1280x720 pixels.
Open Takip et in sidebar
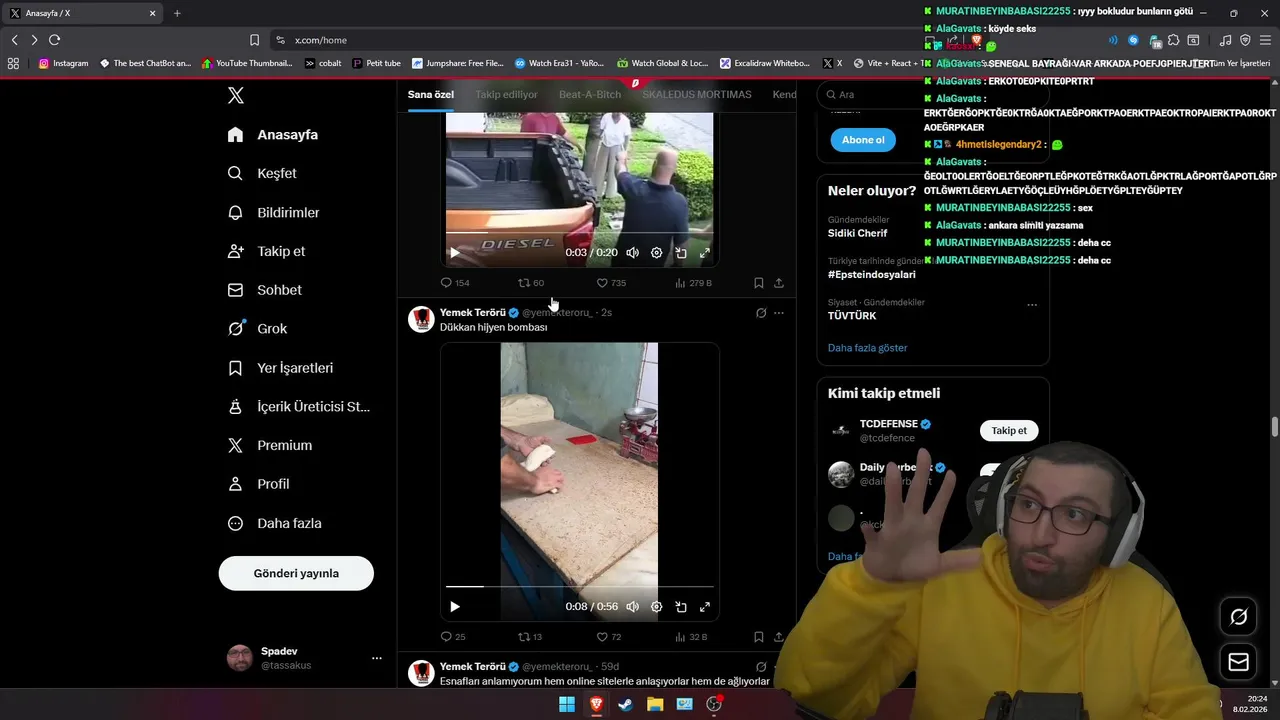266,251
